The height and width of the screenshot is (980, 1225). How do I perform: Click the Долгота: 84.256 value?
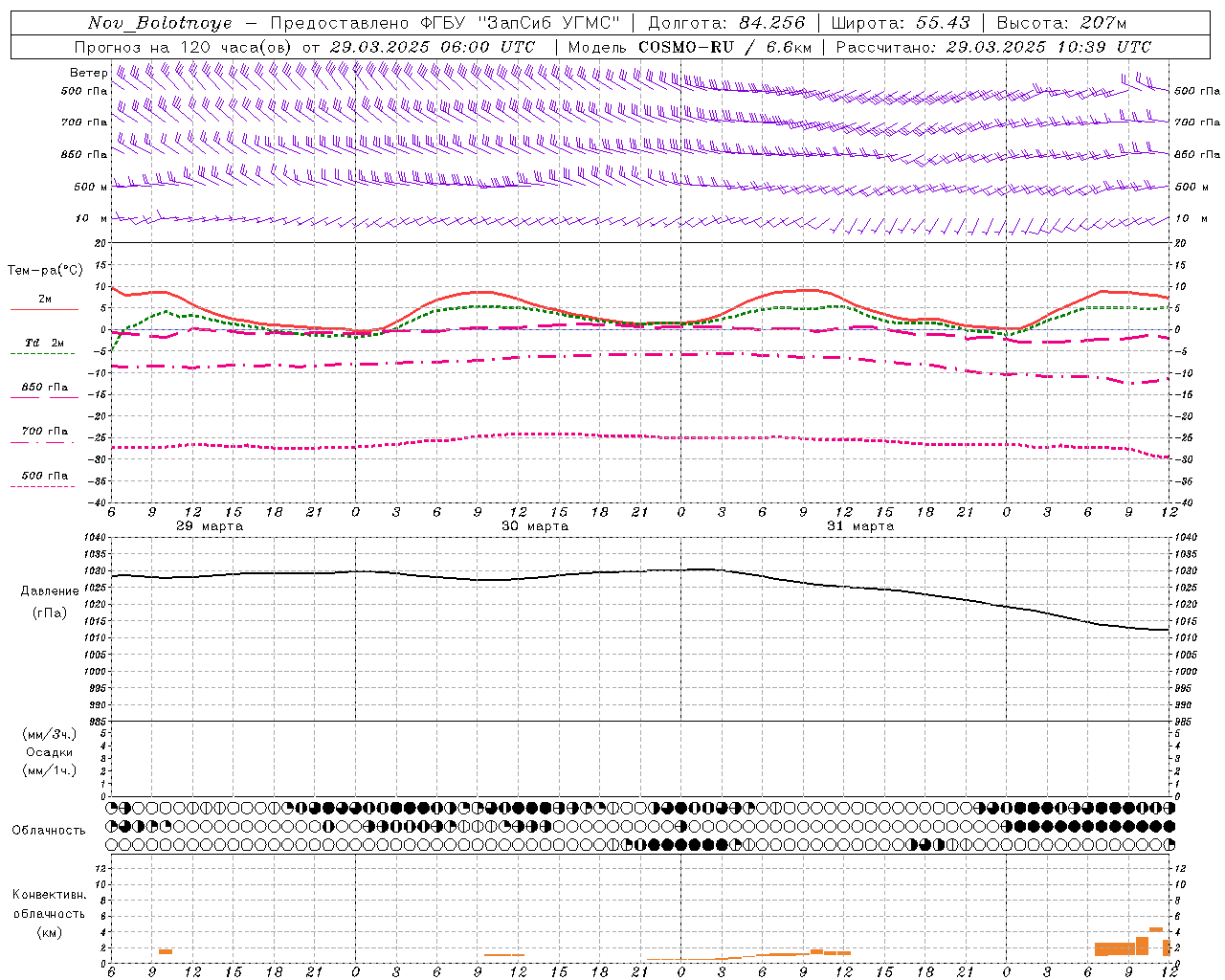click(726, 23)
